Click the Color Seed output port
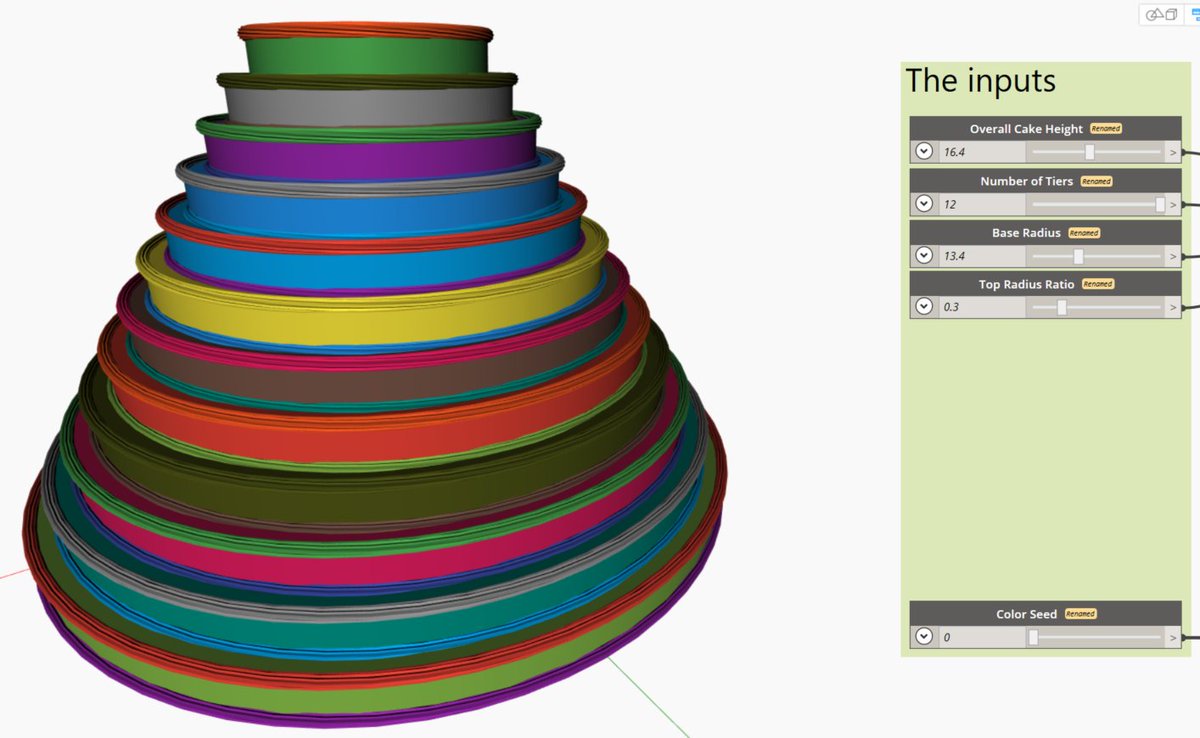 point(1174,637)
